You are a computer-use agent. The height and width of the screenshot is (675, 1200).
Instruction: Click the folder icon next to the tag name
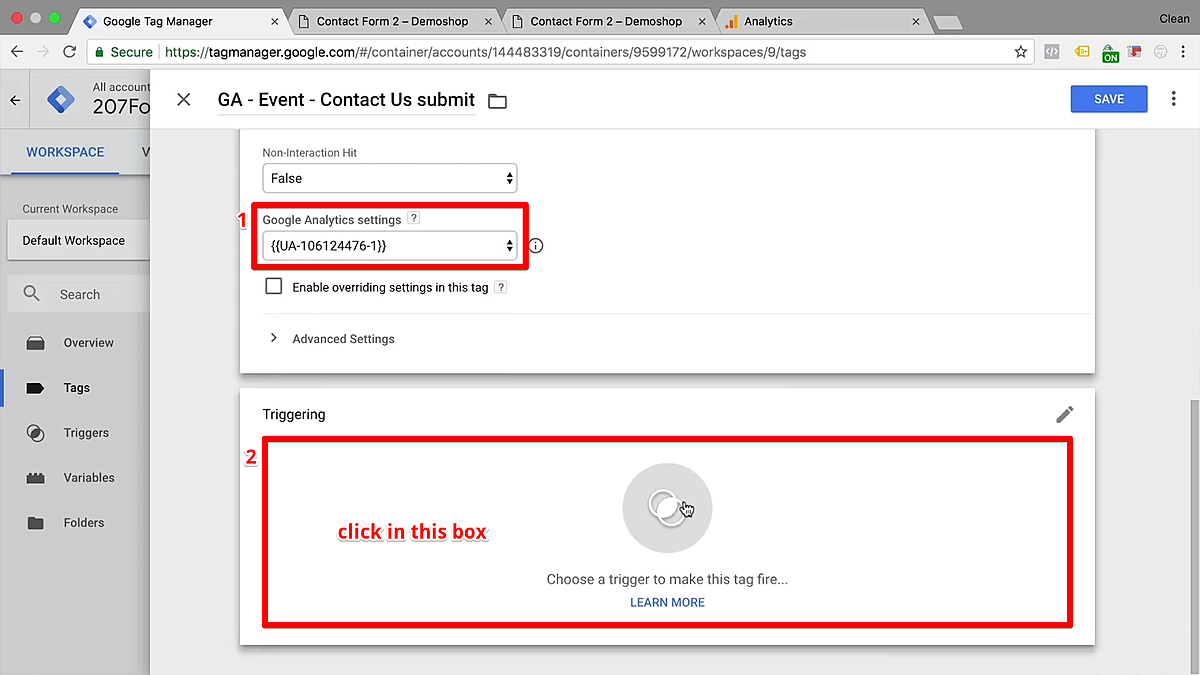click(x=497, y=101)
